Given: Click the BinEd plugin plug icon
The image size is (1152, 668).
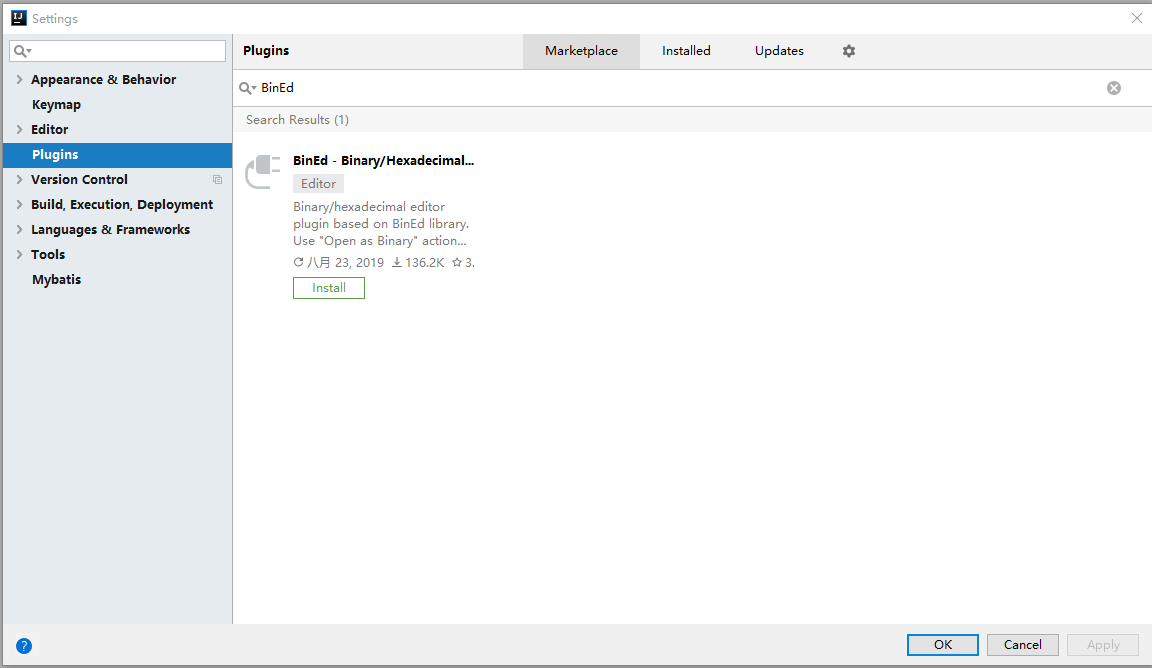Looking at the screenshot, I should [263, 172].
